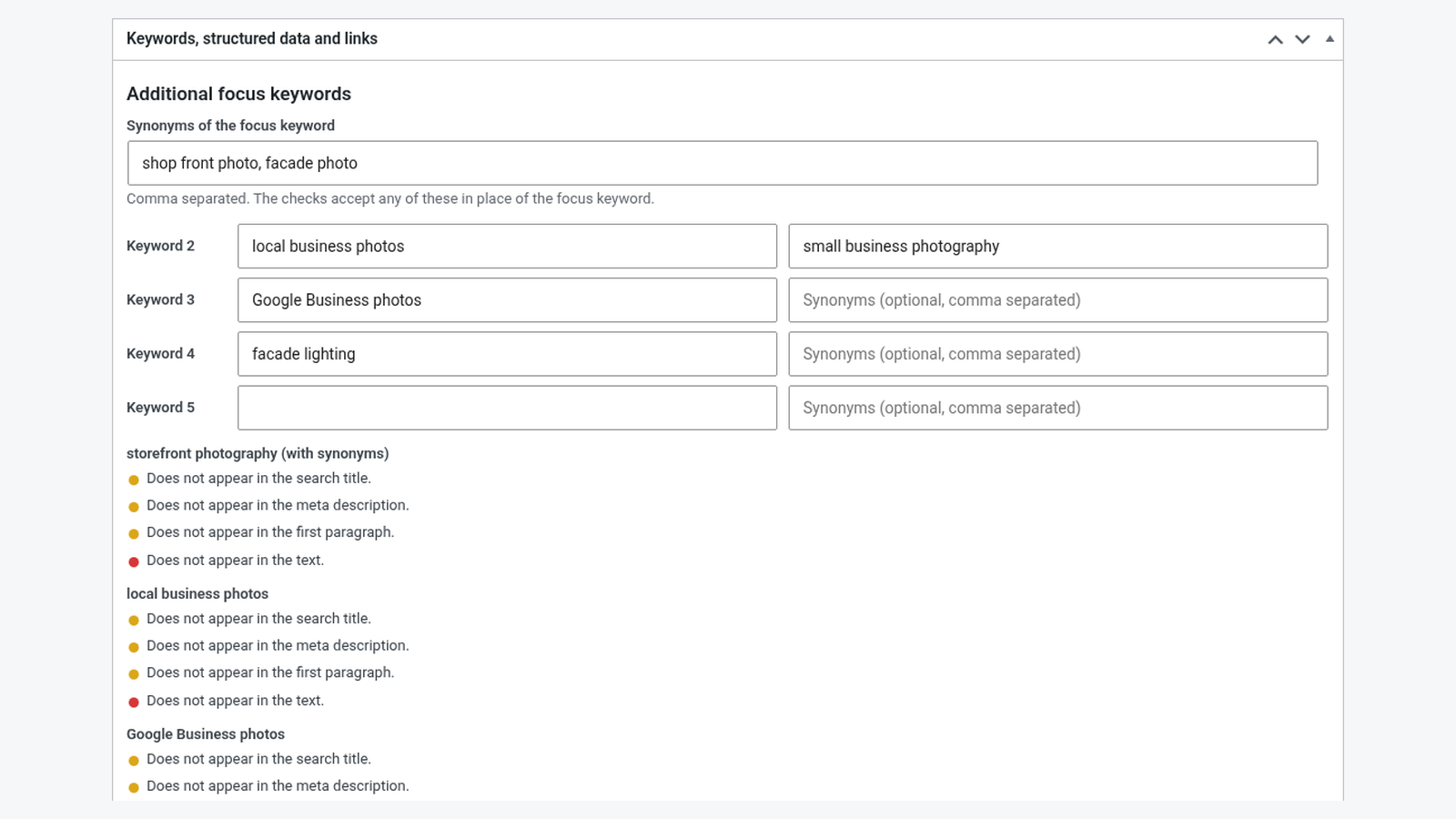Viewport: 1456px width, 819px height.
Task: Click the 'Comma separated' help text
Action: pyautogui.click(x=390, y=198)
